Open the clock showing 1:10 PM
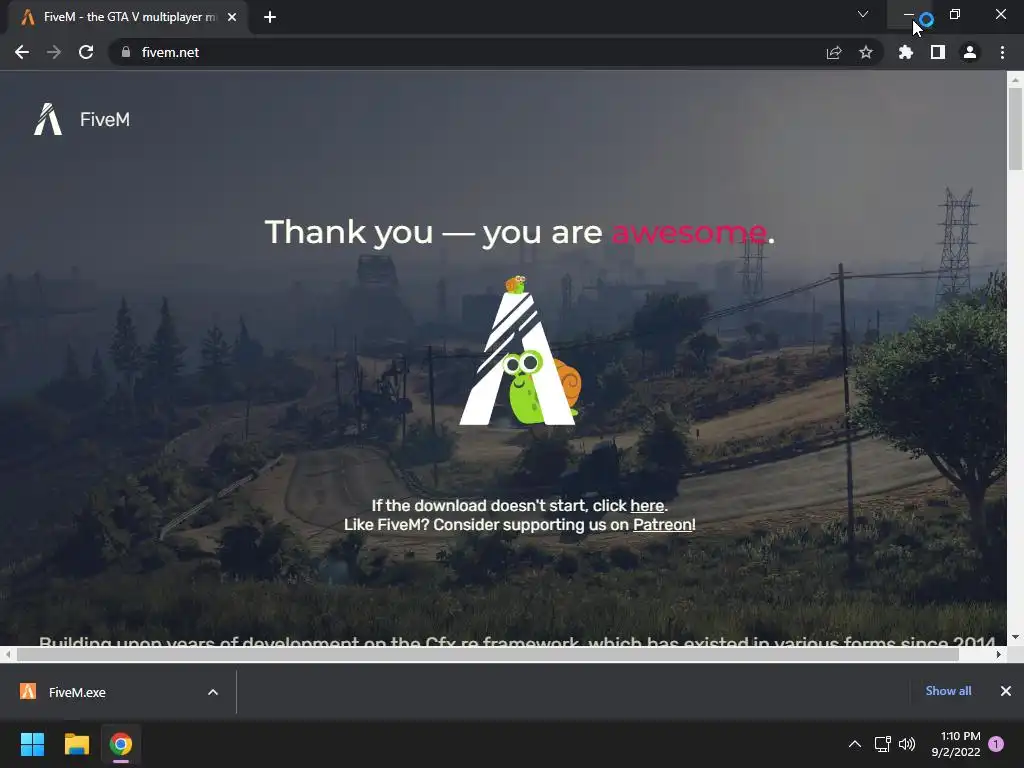 956,744
